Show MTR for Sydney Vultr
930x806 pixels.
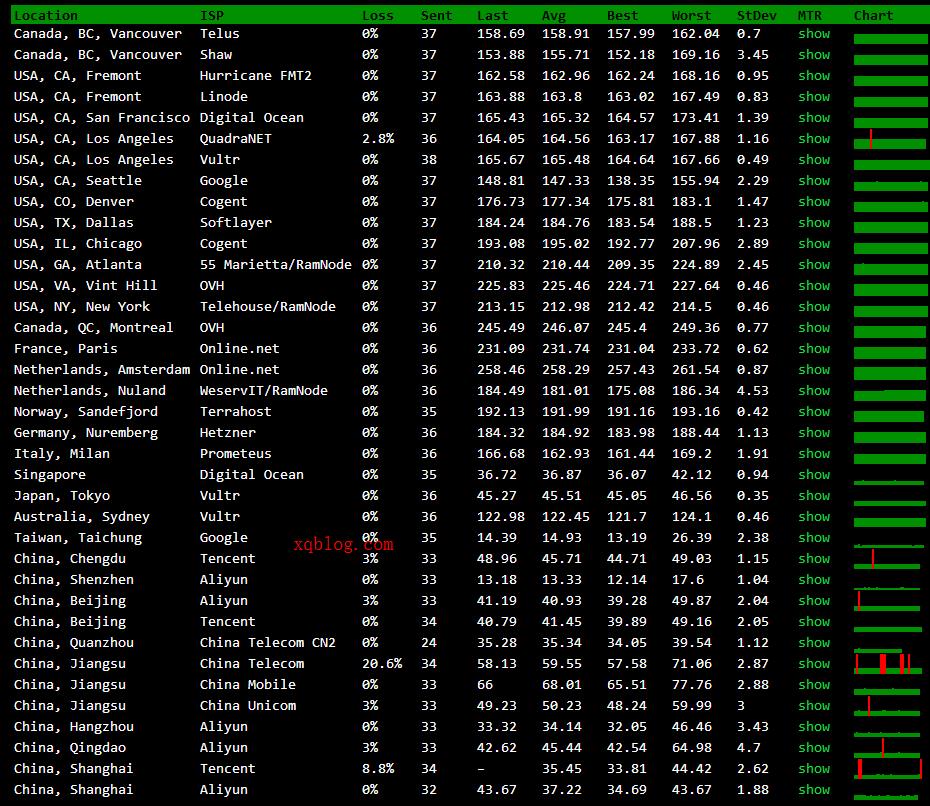(x=814, y=517)
